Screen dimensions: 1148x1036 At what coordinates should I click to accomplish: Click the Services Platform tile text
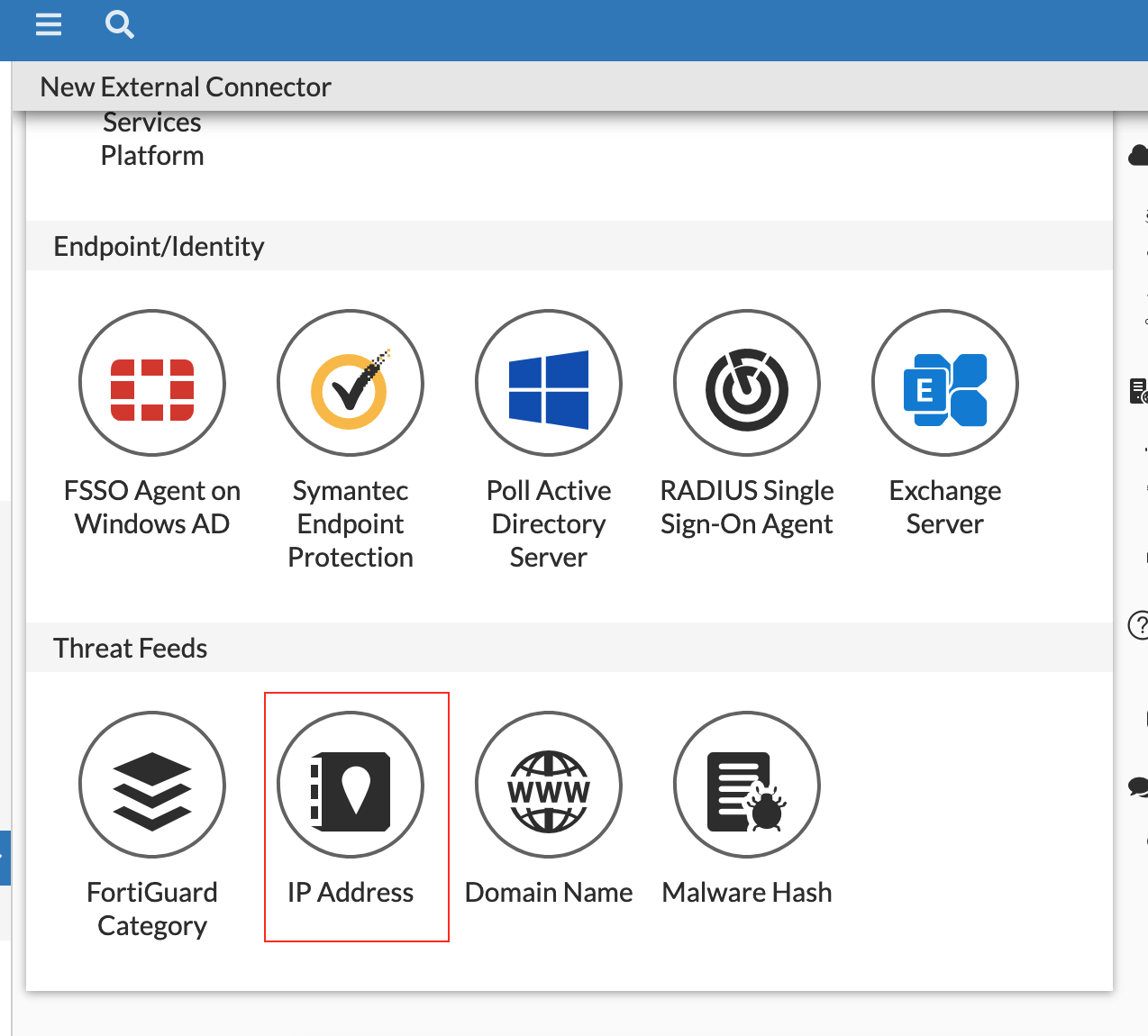pos(152,138)
